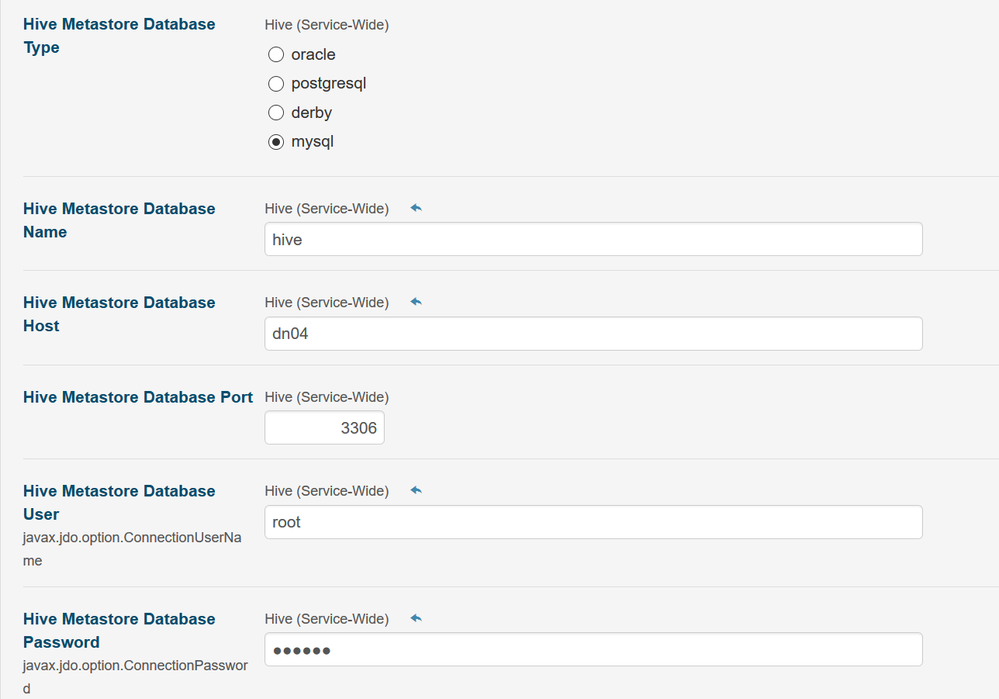Image resolution: width=999 pixels, height=699 pixels.
Task: Choose postgresql as database type
Action: coord(276,83)
